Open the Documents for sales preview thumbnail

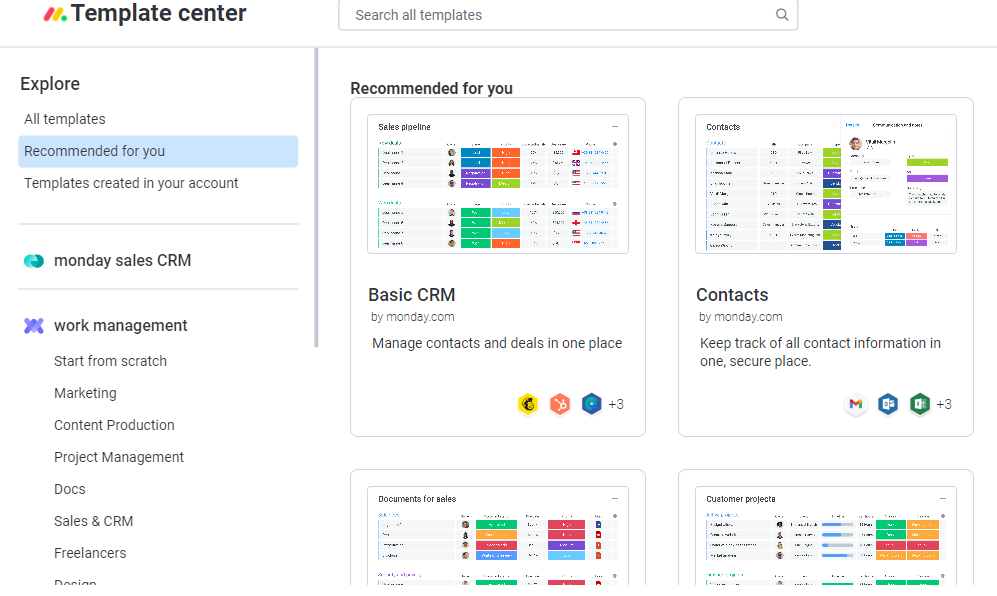pyautogui.click(x=498, y=536)
